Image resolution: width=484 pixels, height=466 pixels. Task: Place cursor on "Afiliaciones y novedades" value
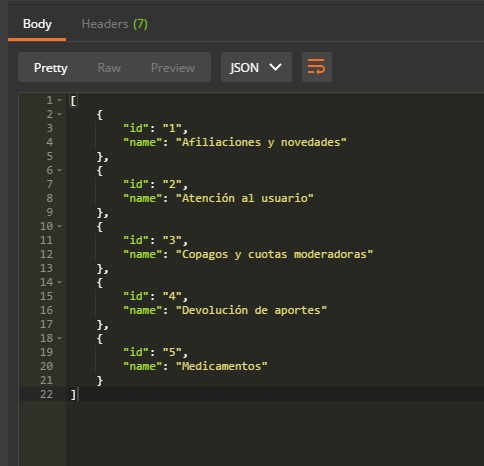pyautogui.click(x=261, y=142)
